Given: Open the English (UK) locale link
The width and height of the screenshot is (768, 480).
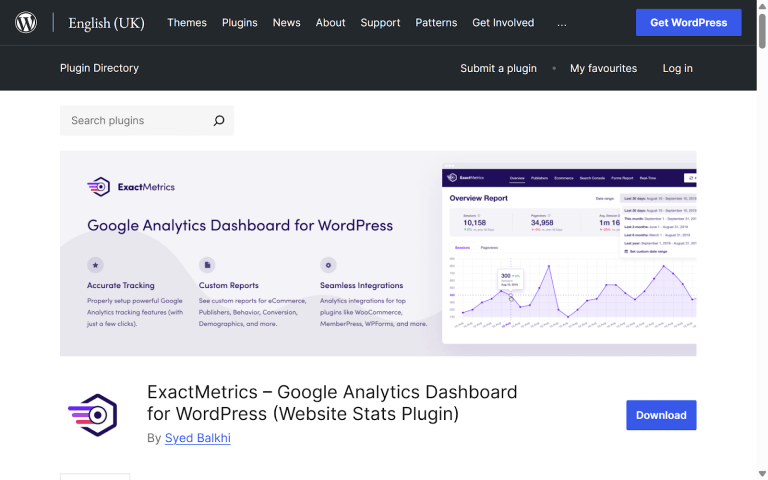Looking at the screenshot, I should pyautogui.click(x=106, y=23).
